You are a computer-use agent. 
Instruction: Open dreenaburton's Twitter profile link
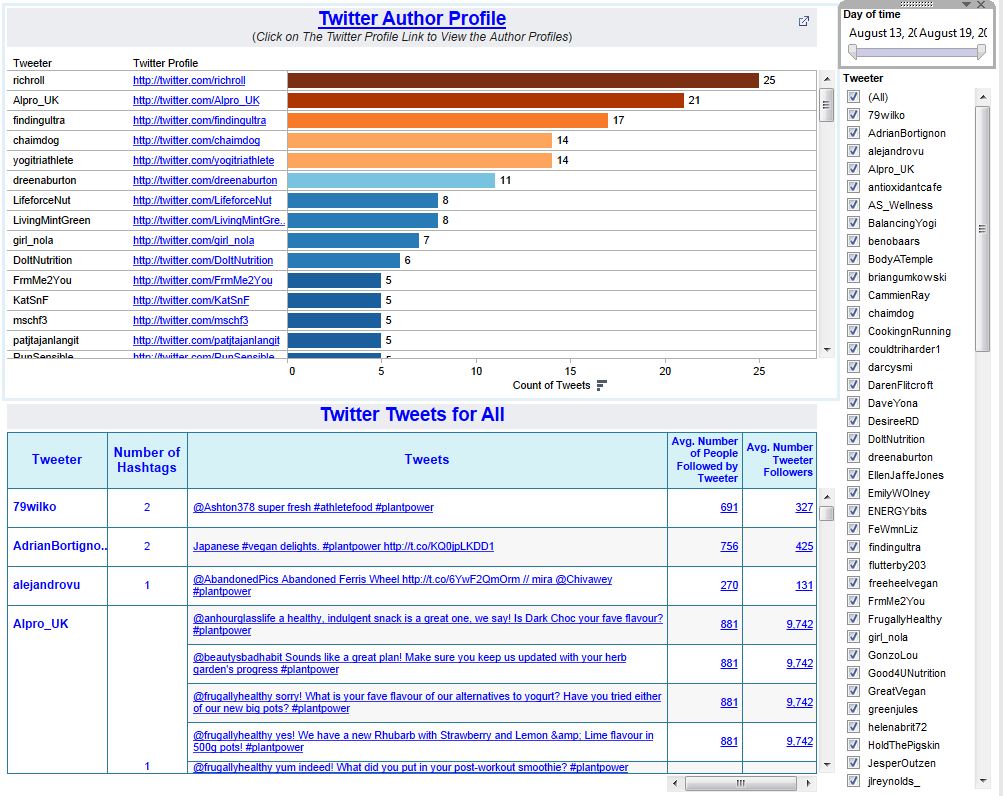(x=205, y=180)
